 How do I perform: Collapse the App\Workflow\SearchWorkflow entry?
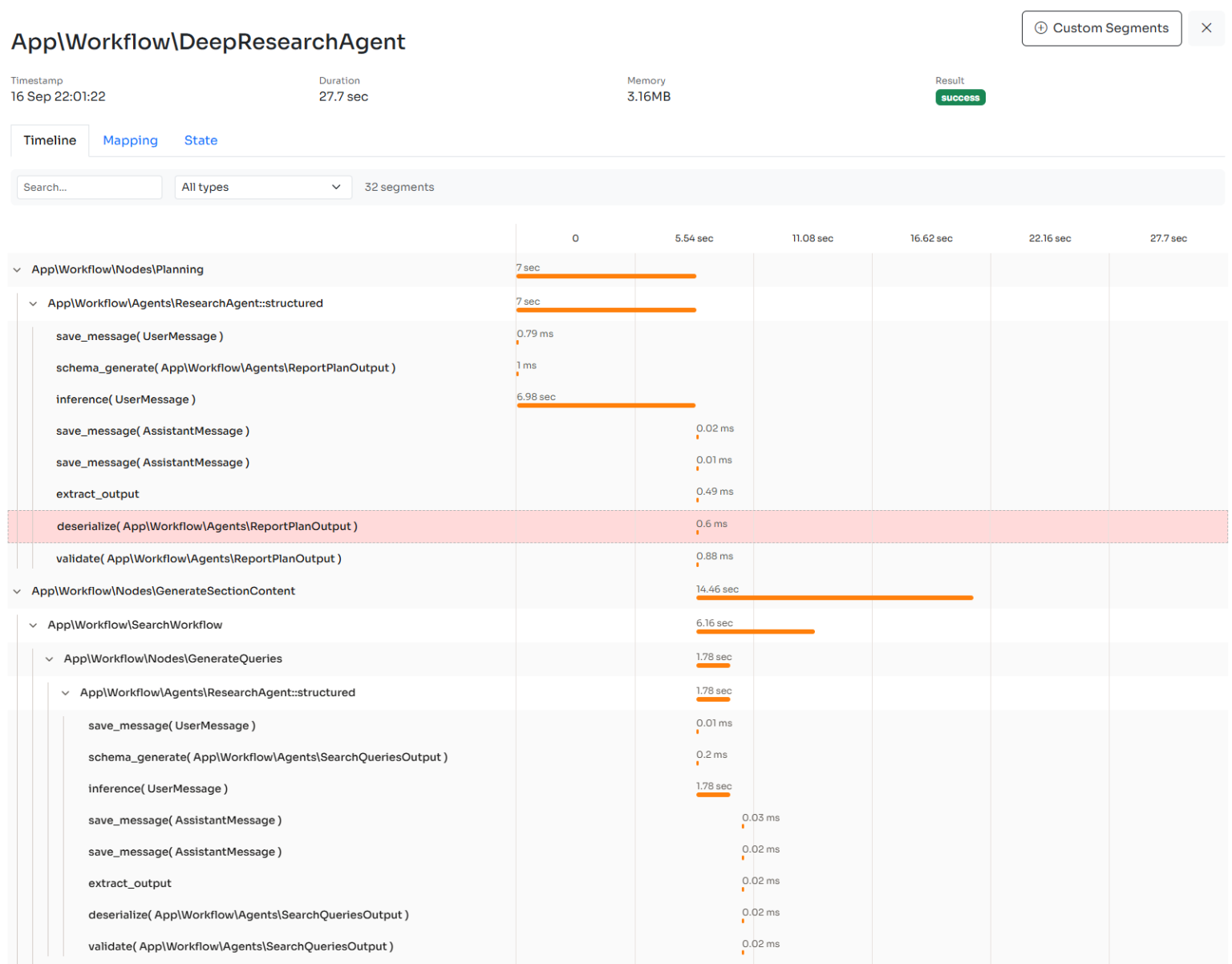coord(32,625)
